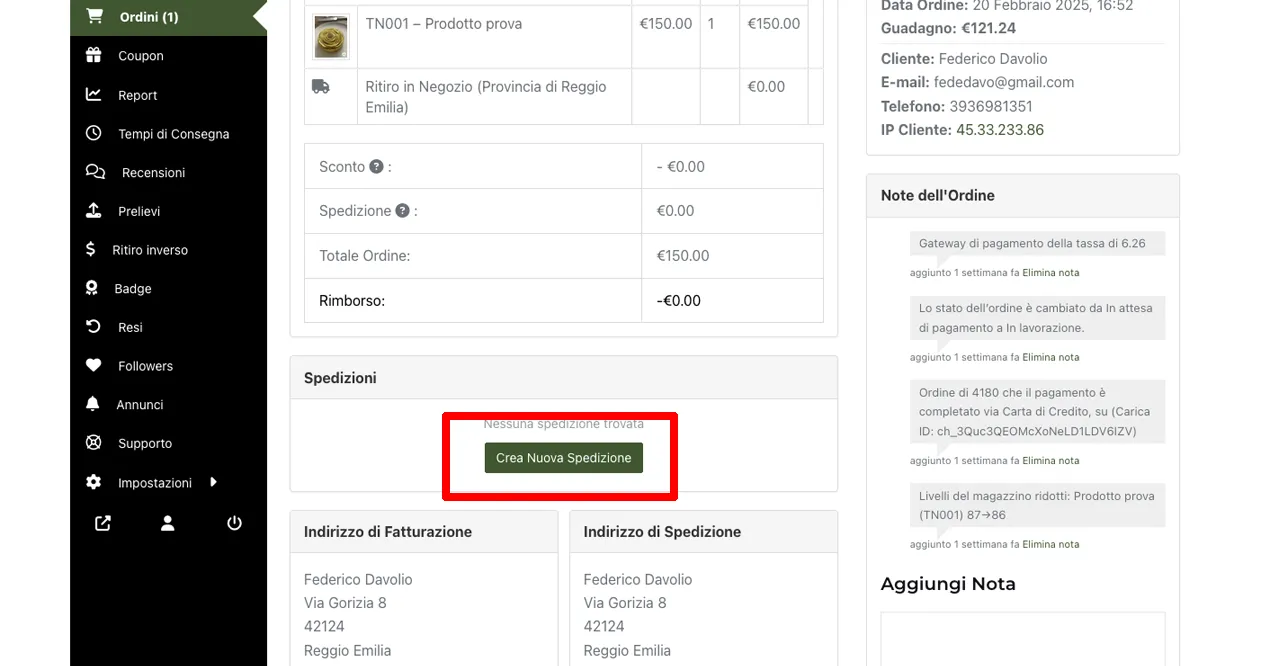This screenshot has height=666, width=1280.
Task: Click the Resi return arrow icon
Action: [93, 326]
